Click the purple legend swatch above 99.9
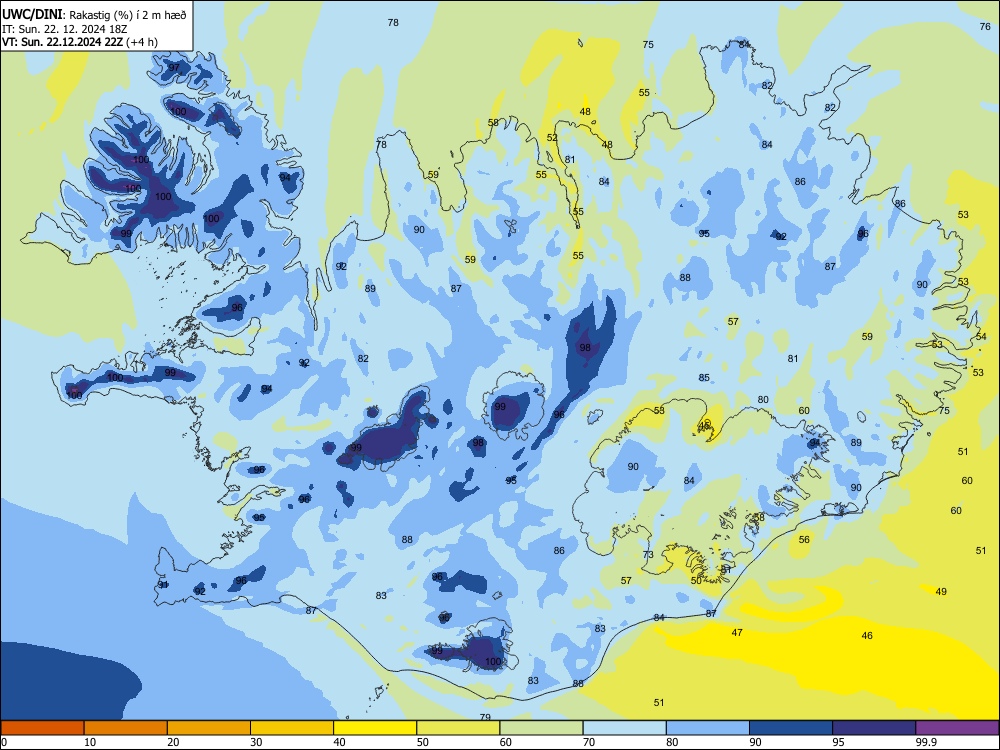 point(957,728)
